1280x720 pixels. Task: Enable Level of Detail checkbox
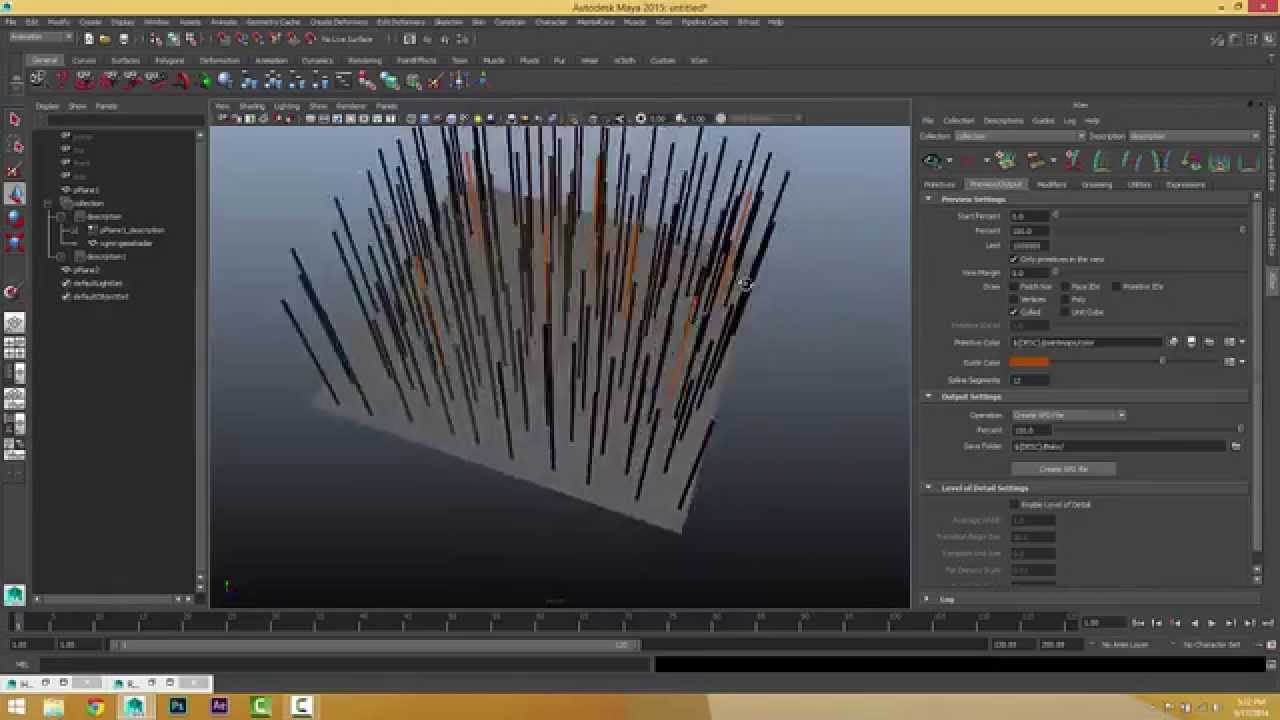coord(1014,505)
